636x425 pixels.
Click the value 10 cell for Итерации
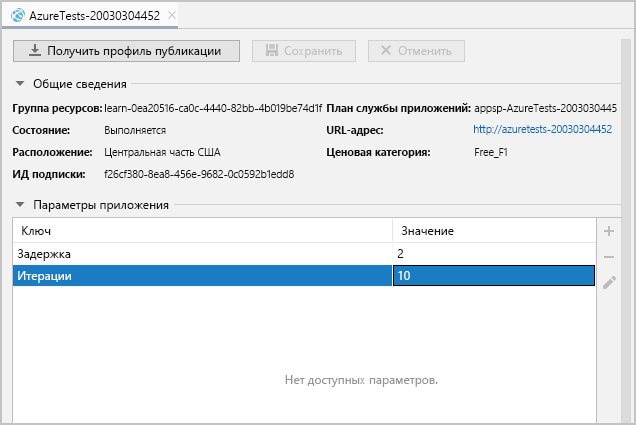click(x=494, y=276)
